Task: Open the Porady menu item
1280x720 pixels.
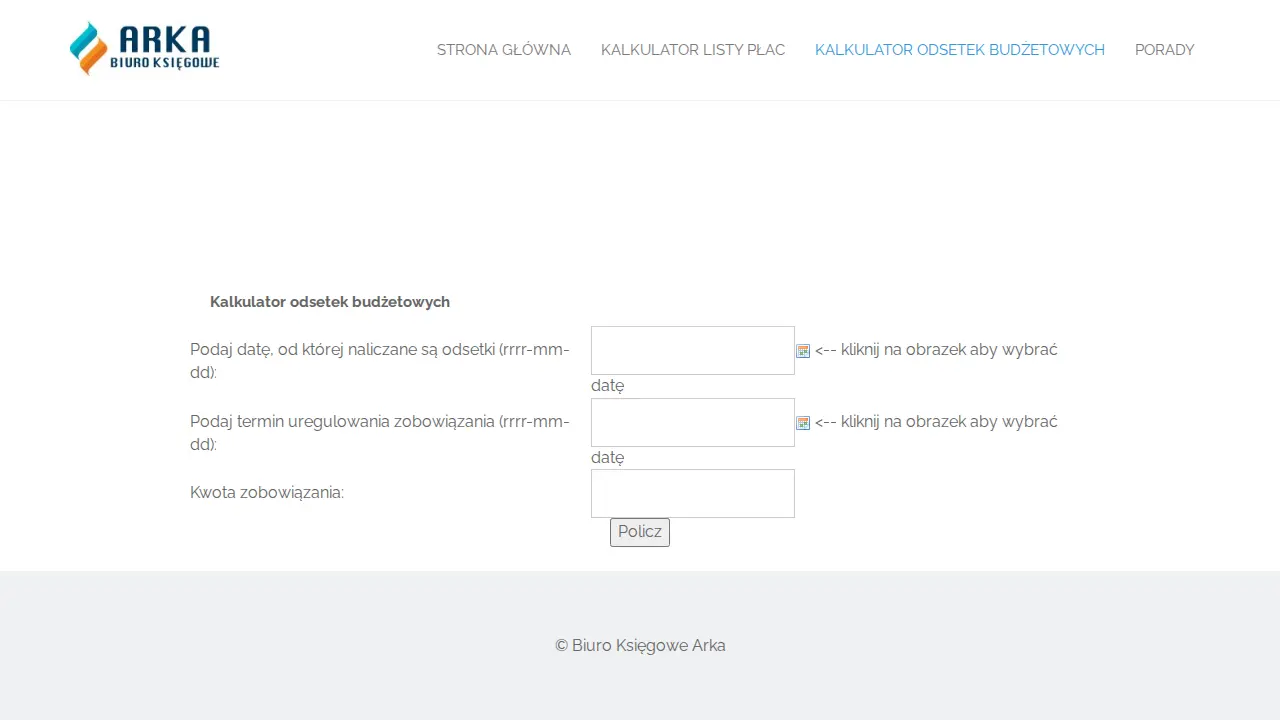Action: [1165, 50]
